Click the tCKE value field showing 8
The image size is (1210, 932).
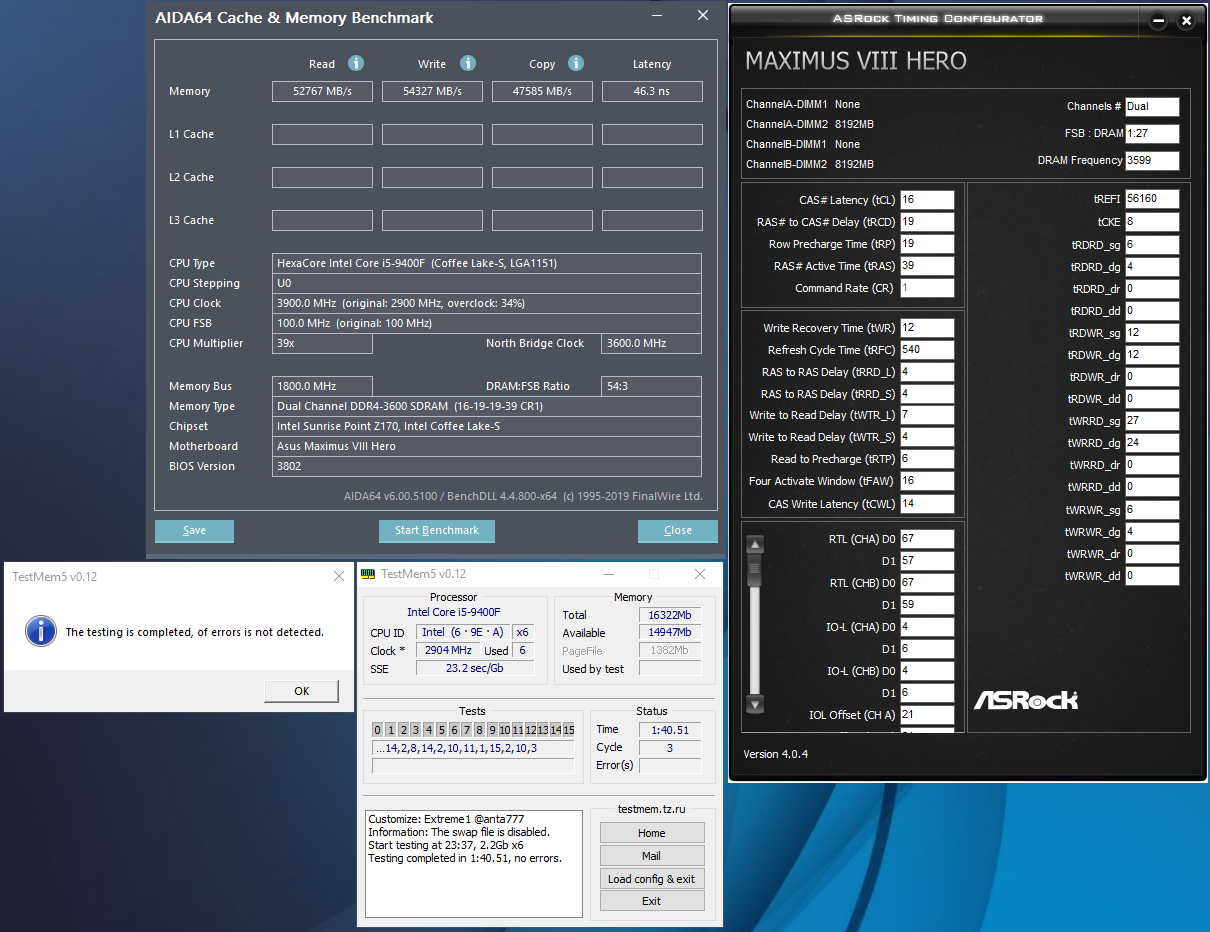(x=1152, y=222)
